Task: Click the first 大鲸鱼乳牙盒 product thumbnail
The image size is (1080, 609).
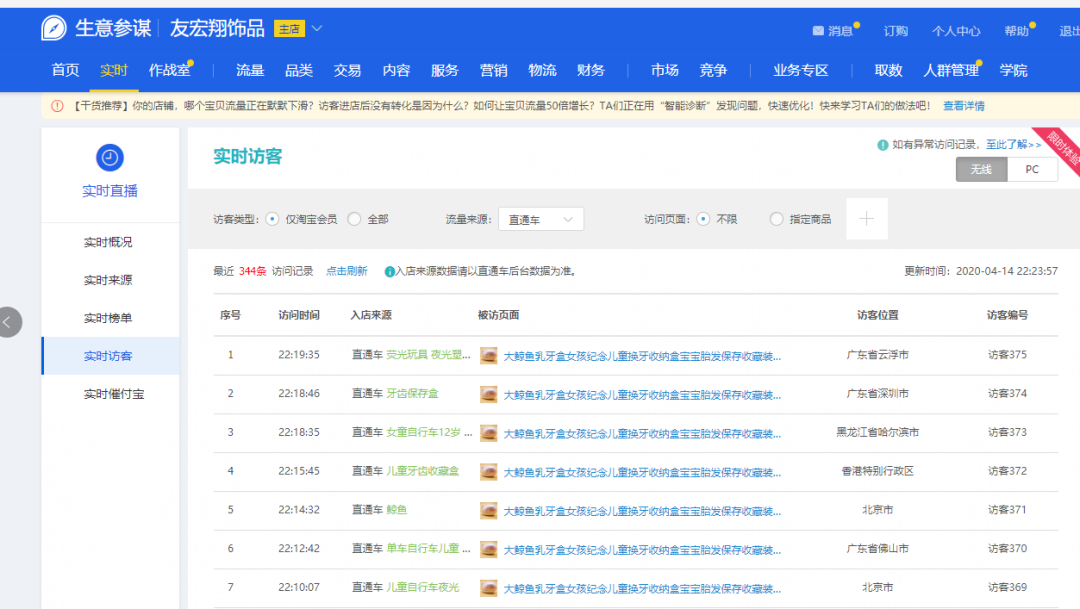Action: click(x=487, y=354)
